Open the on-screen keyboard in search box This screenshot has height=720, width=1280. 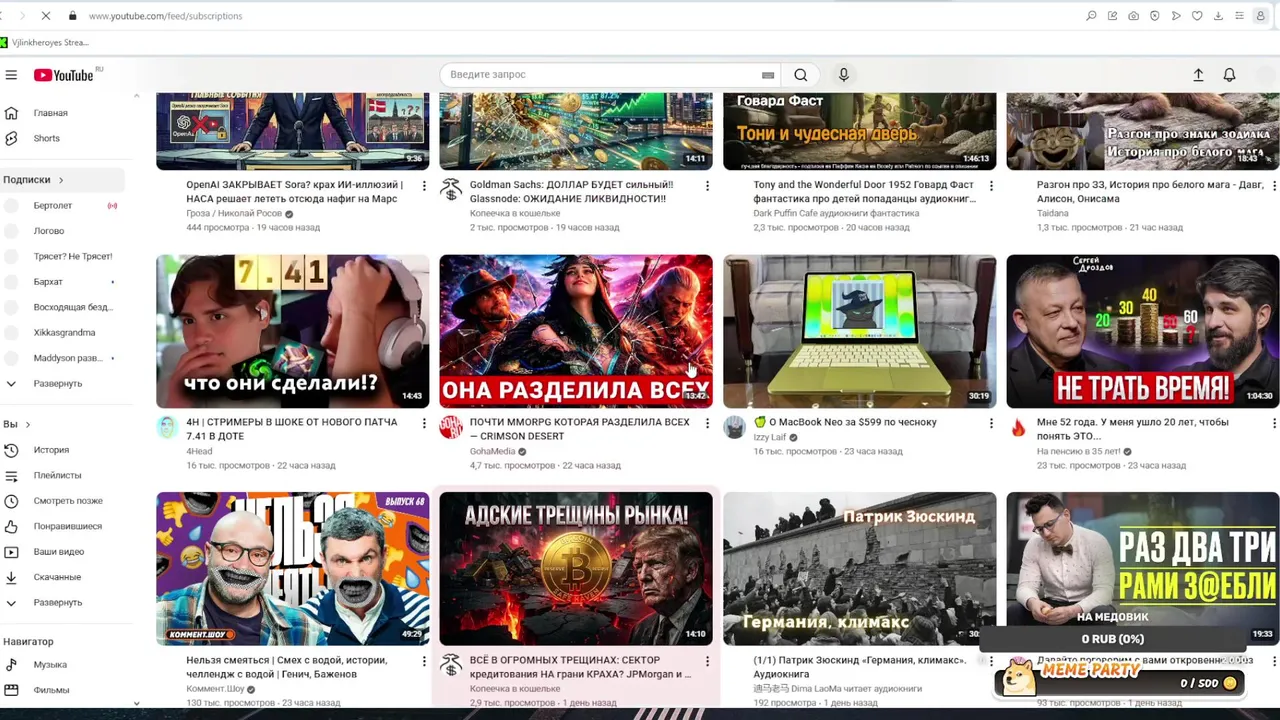tap(768, 75)
